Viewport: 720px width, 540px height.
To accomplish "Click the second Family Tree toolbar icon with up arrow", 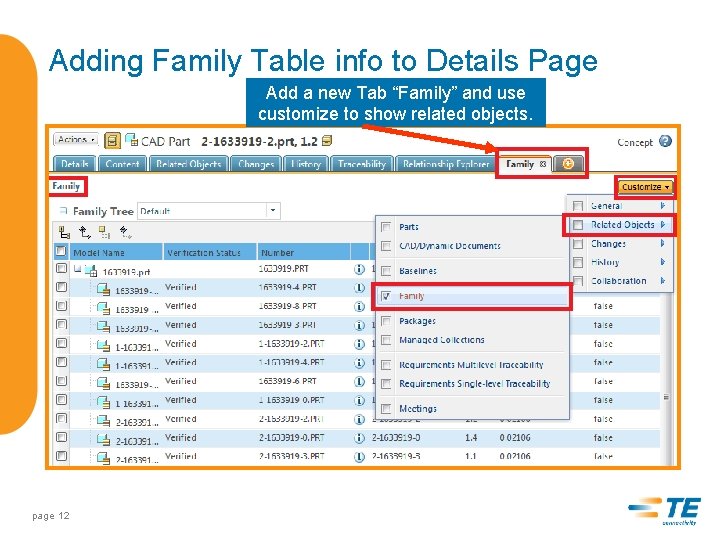I will coord(84,232).
